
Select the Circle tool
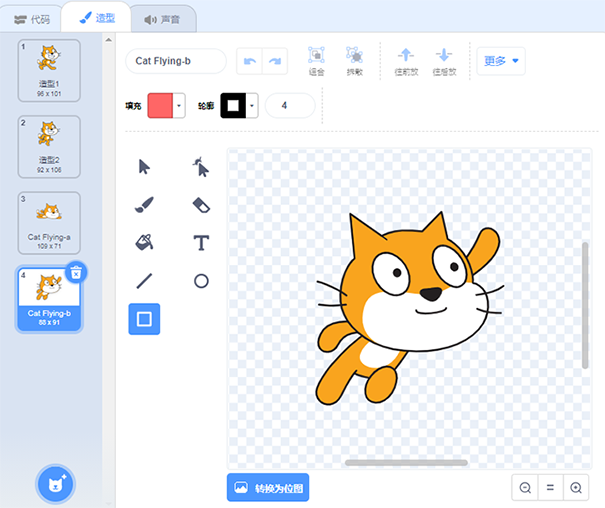(x=201, y=281)
